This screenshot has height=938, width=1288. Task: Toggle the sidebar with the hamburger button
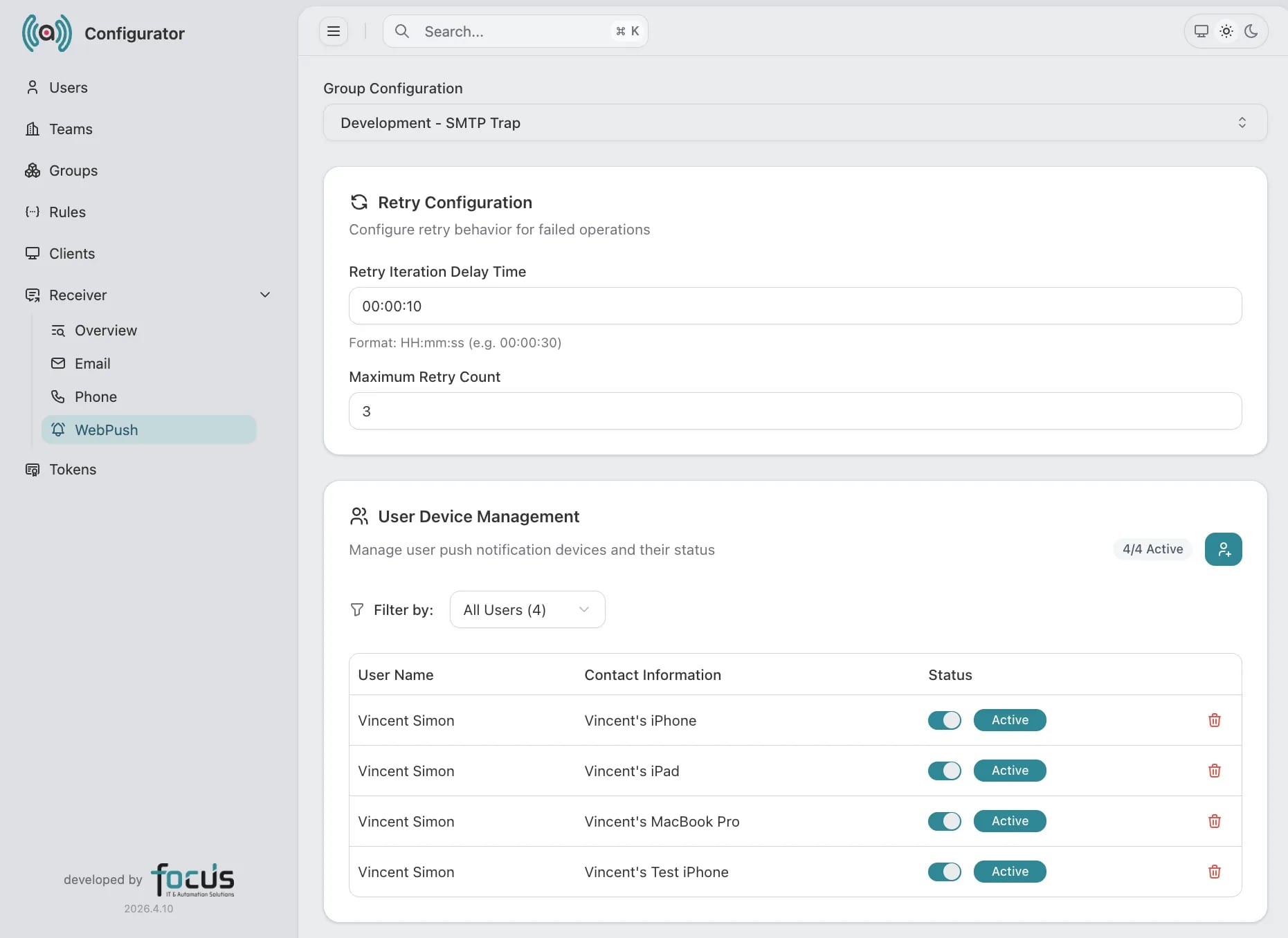click(x=334, y=31)
